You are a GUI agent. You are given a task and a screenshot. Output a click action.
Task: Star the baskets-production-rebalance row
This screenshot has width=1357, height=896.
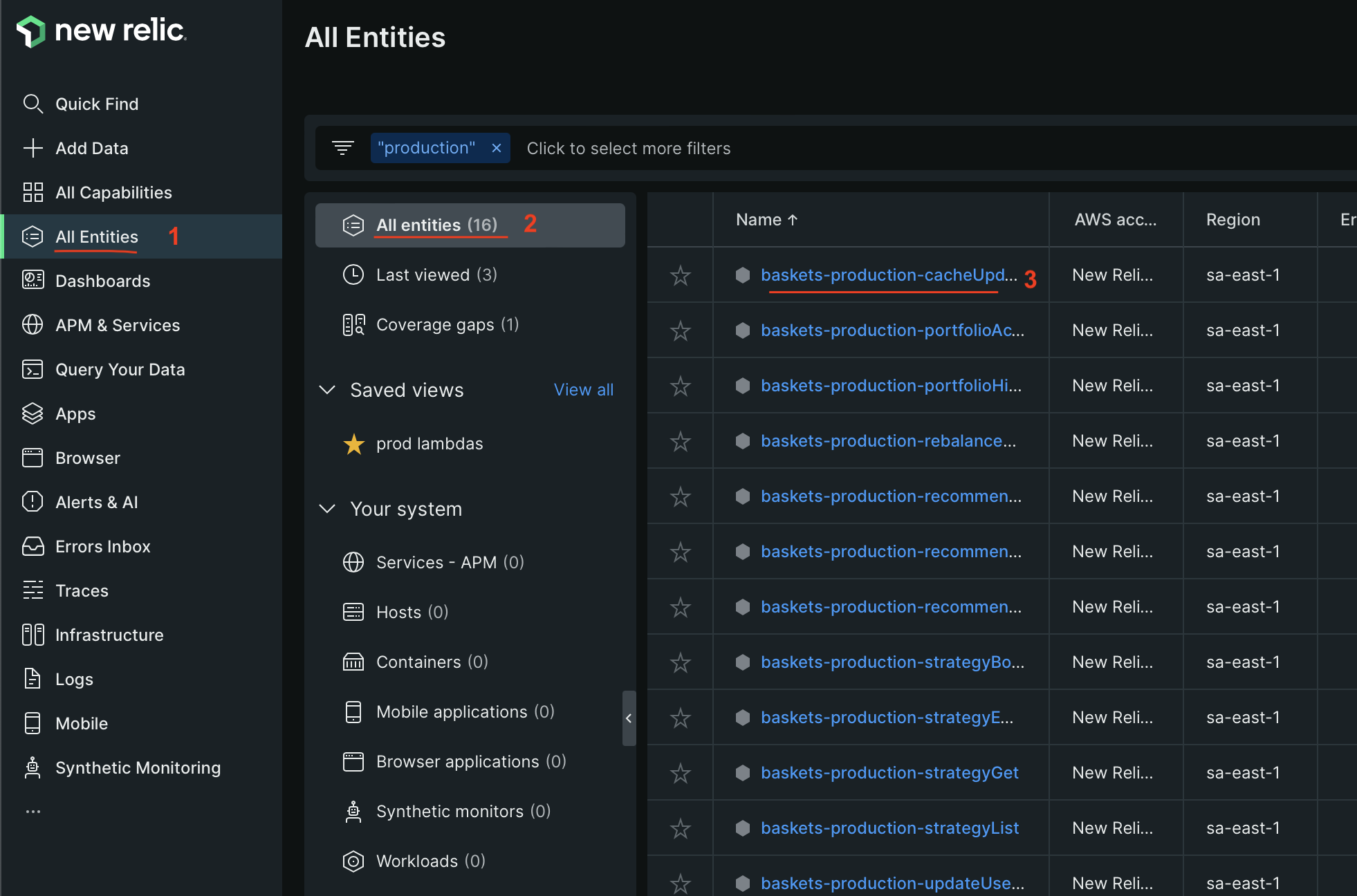(x=681, y=440)
